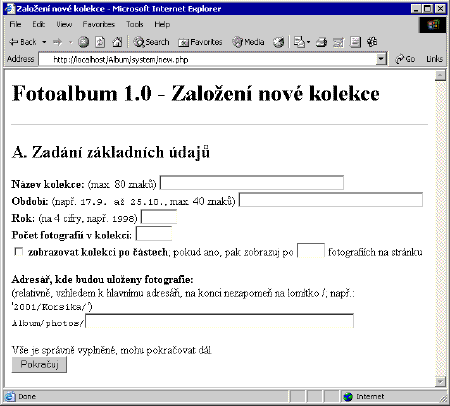Expand the Address bar dropdown
450x406 pixels.
click(x=381, y=59)
